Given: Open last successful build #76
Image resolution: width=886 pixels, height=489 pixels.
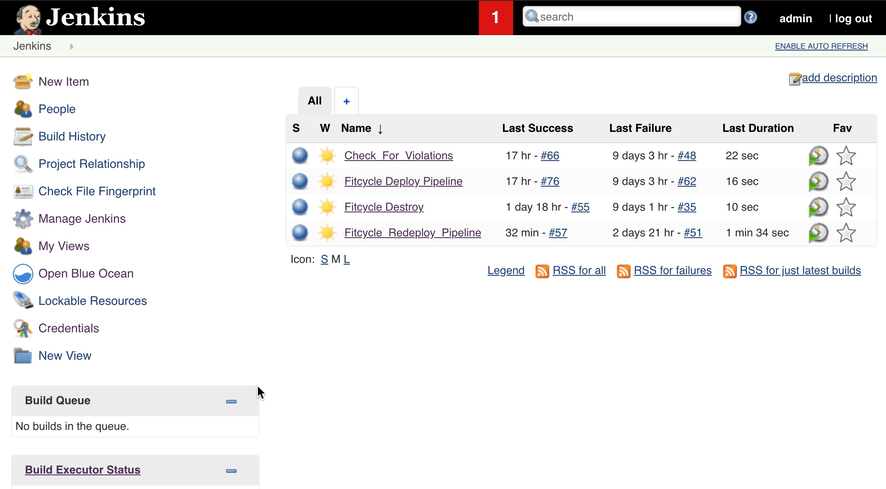Looking at the screenshot, I should pyautogui.click(x=550, y=181).
